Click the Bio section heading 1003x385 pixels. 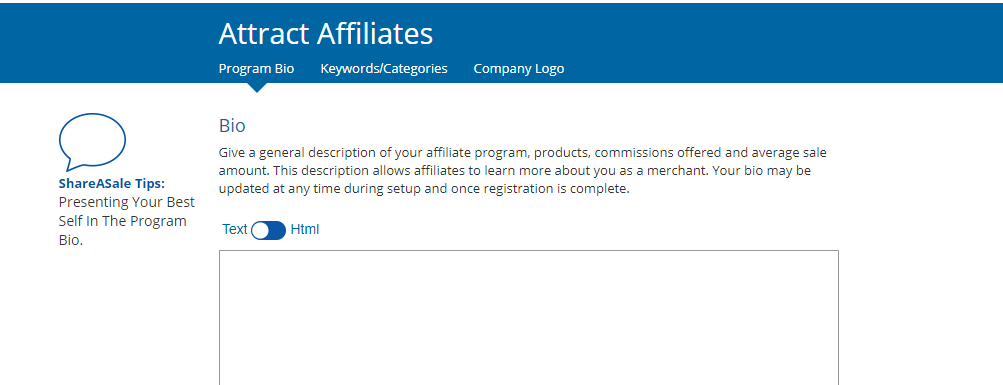[232, 125]
